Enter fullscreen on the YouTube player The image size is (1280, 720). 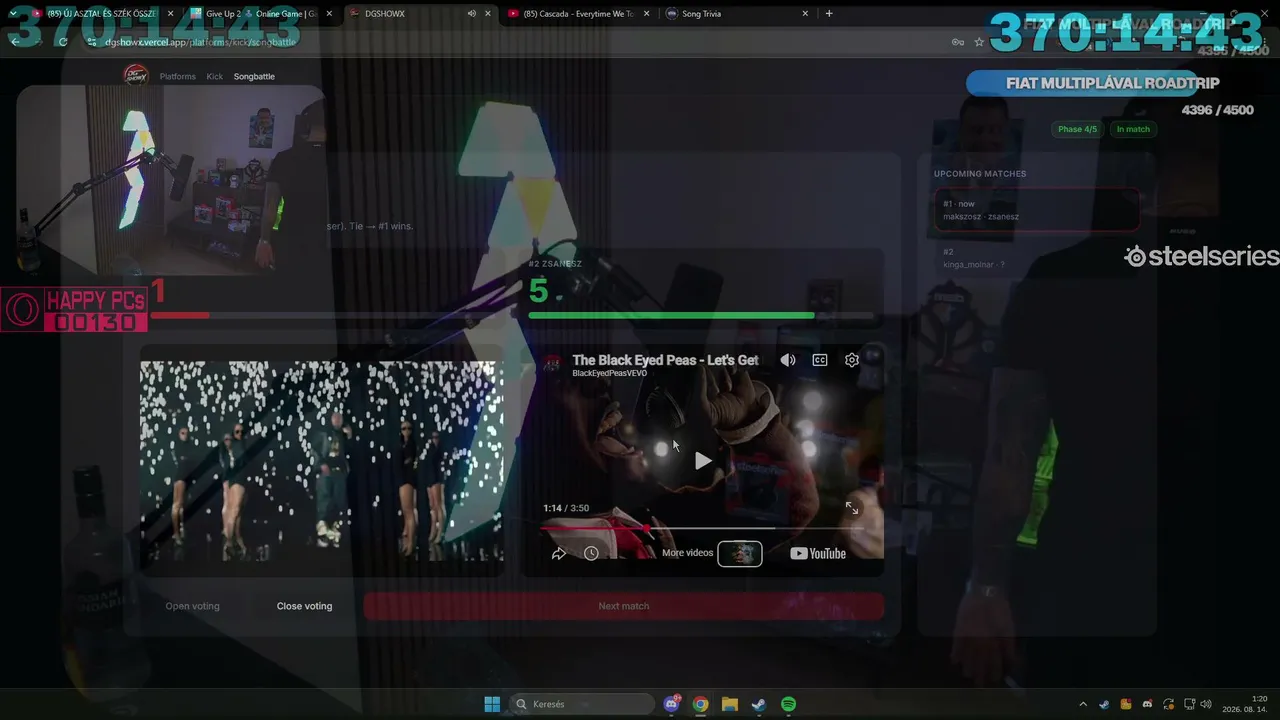tap(852, 508)
